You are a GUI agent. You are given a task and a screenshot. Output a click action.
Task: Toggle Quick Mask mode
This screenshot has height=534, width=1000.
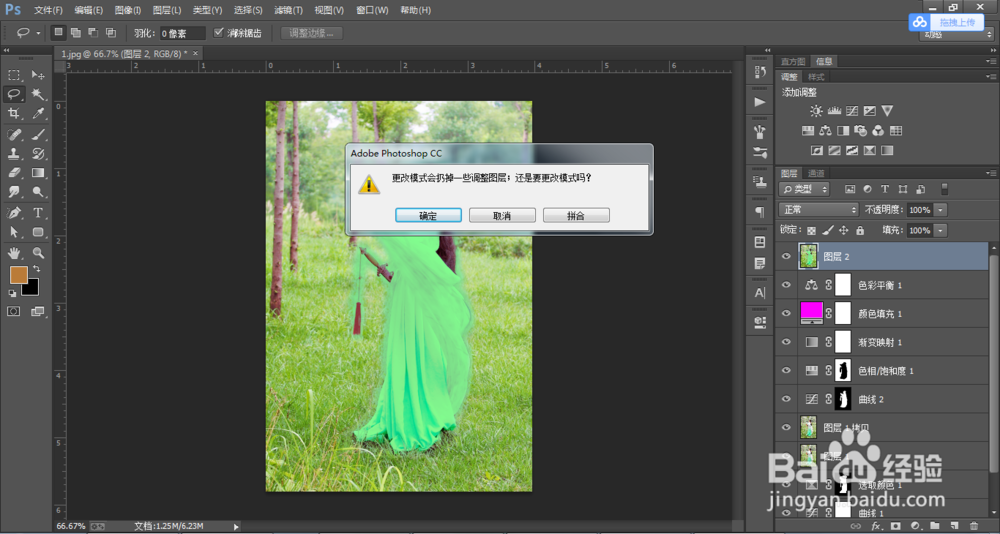coord(14,311)
